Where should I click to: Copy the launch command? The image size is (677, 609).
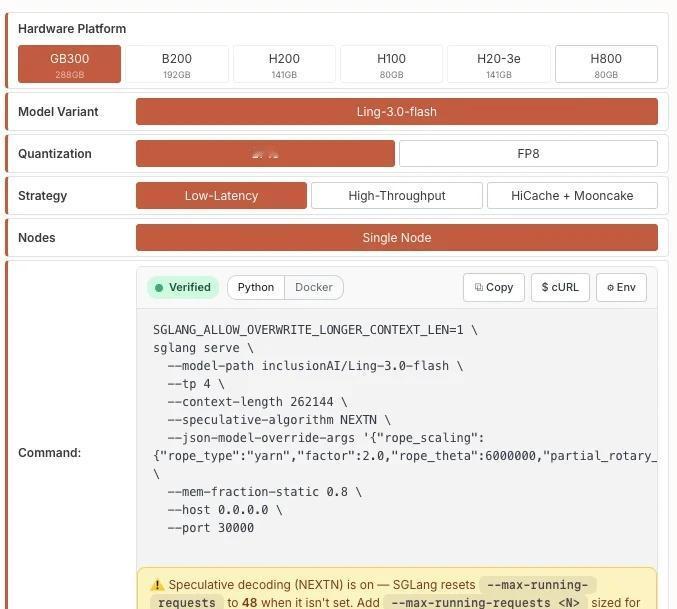(494, 287)
